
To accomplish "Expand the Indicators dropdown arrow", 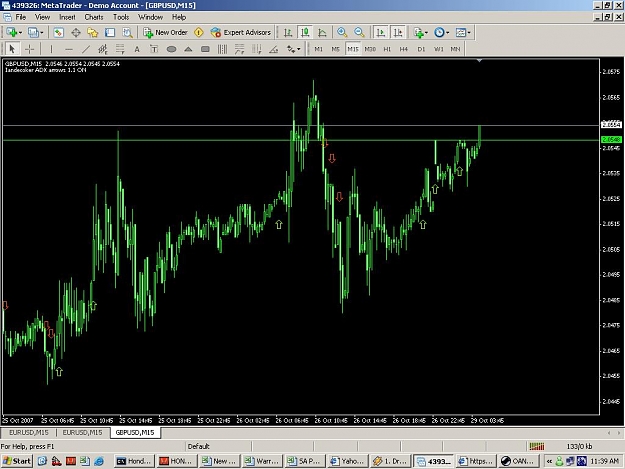I will [426, 33].
